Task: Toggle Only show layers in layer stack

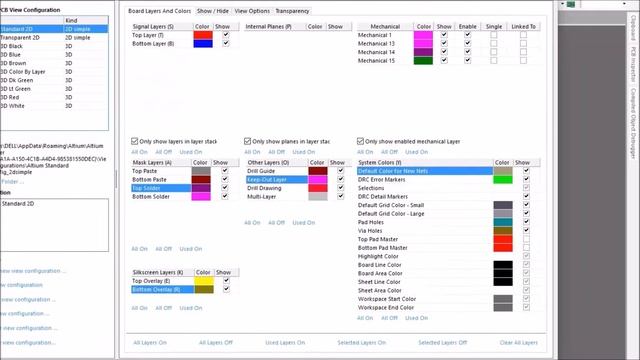Action: tap(134, 141)
